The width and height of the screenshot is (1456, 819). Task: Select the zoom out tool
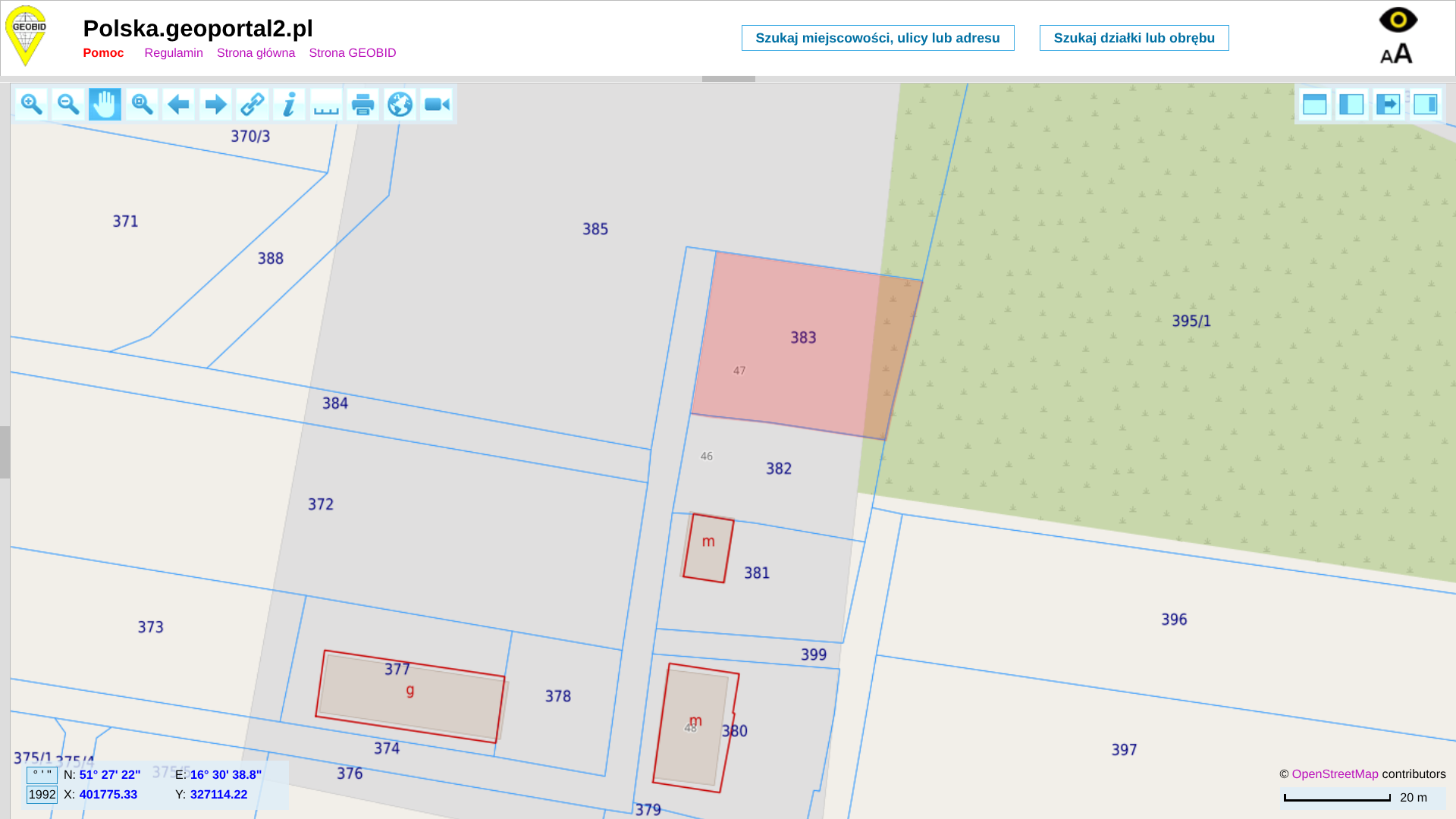coord(68,104)
